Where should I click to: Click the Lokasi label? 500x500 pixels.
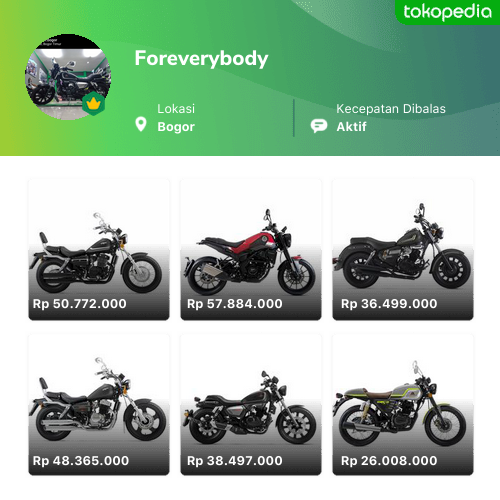(176, 109)
